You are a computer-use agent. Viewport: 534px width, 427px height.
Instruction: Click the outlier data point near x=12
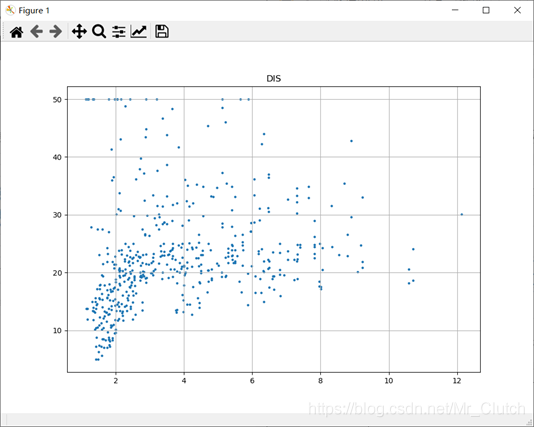click(461, 214)
